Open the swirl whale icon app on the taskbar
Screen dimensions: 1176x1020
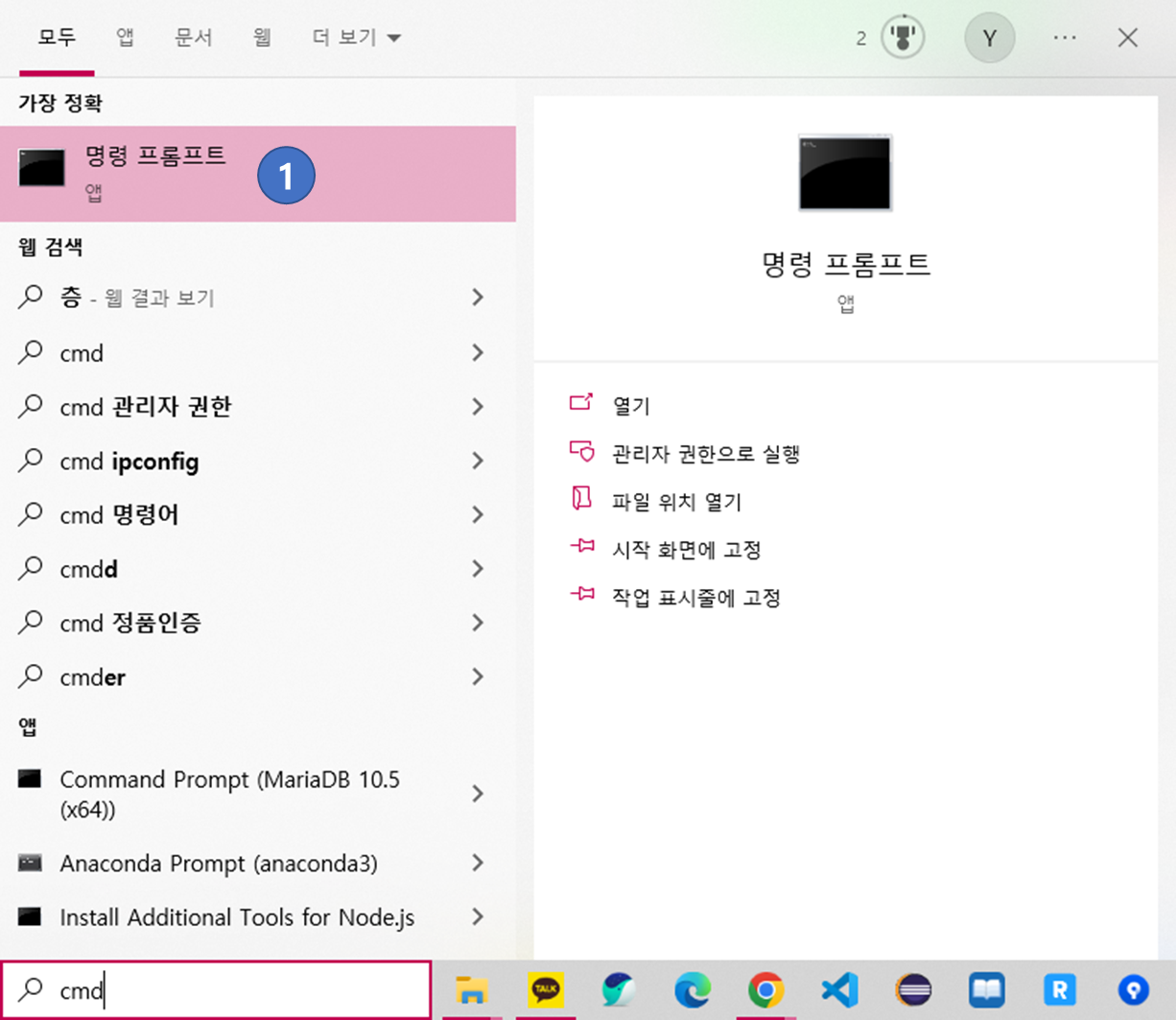pyautogui.click(x=619, y=989)
